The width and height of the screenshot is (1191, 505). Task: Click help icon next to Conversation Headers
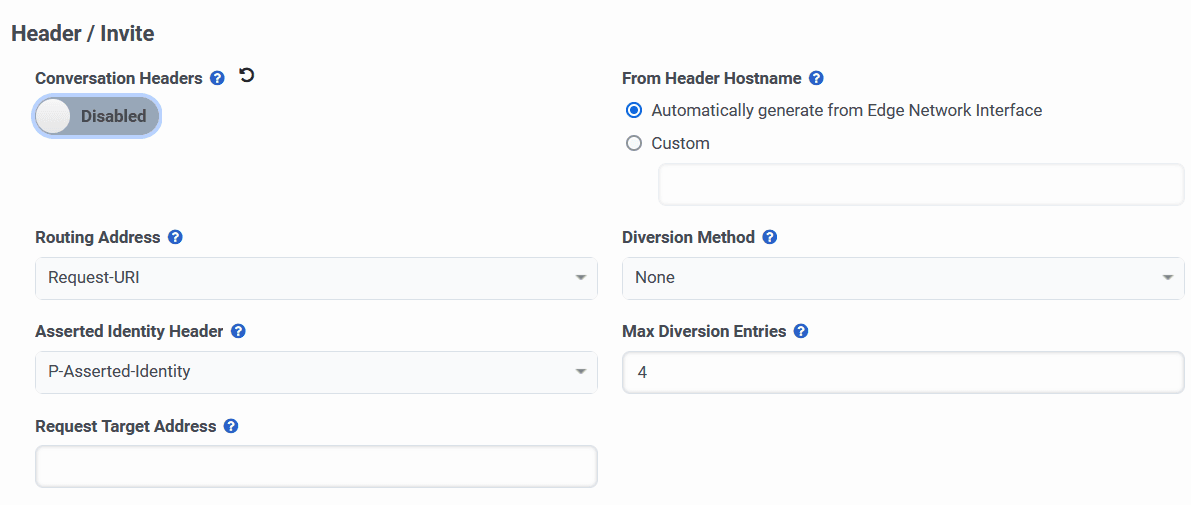coord(218,78)
